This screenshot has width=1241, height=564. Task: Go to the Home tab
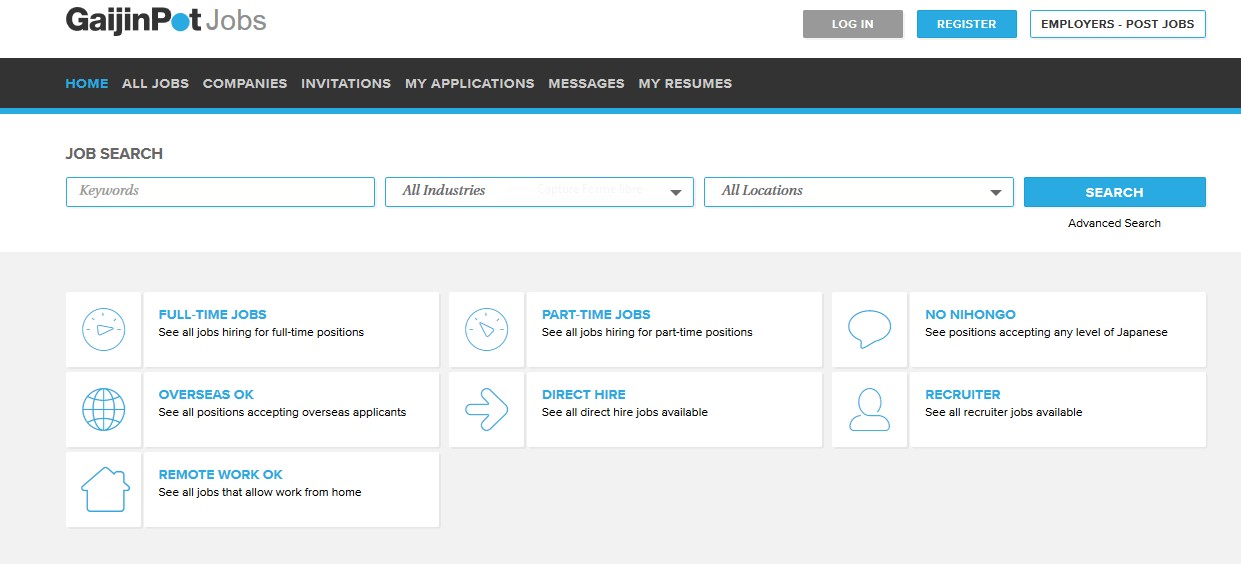(x=87, y=83)
